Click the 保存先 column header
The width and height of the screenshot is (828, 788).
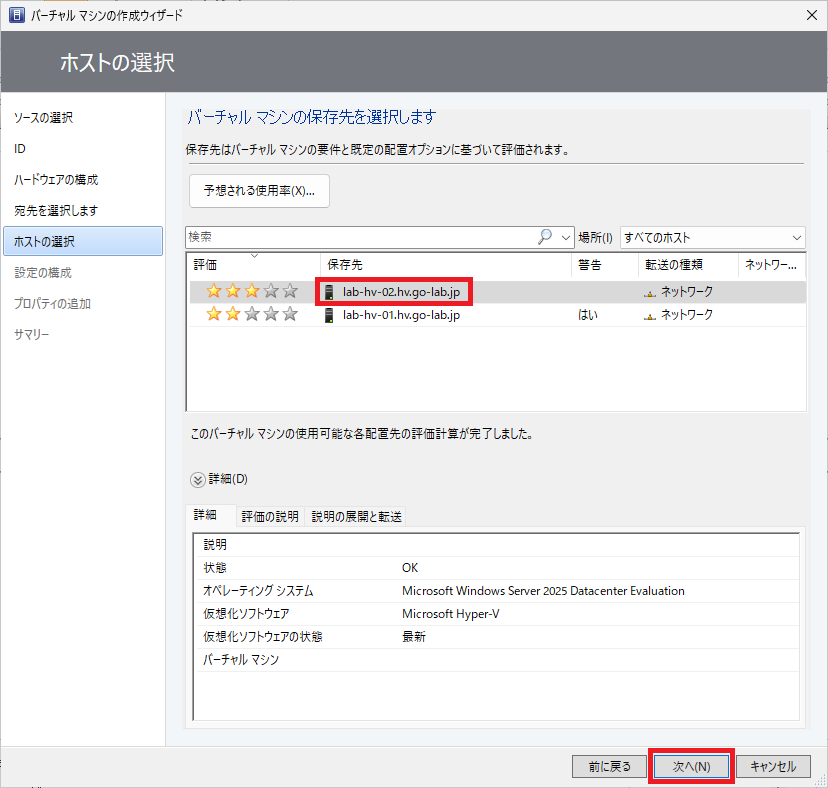click(x=446, y=265)
